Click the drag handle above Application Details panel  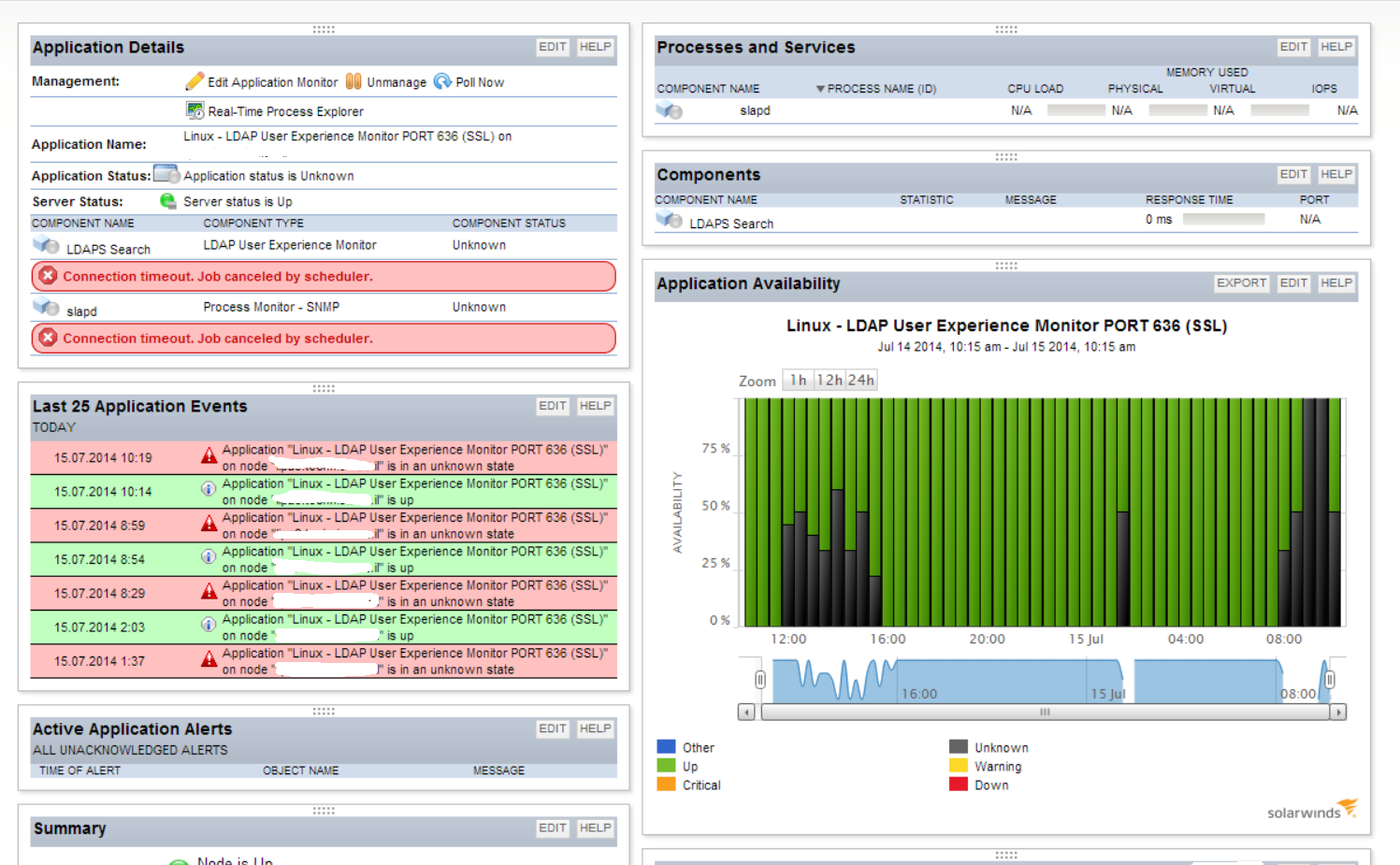coord(324,29)
